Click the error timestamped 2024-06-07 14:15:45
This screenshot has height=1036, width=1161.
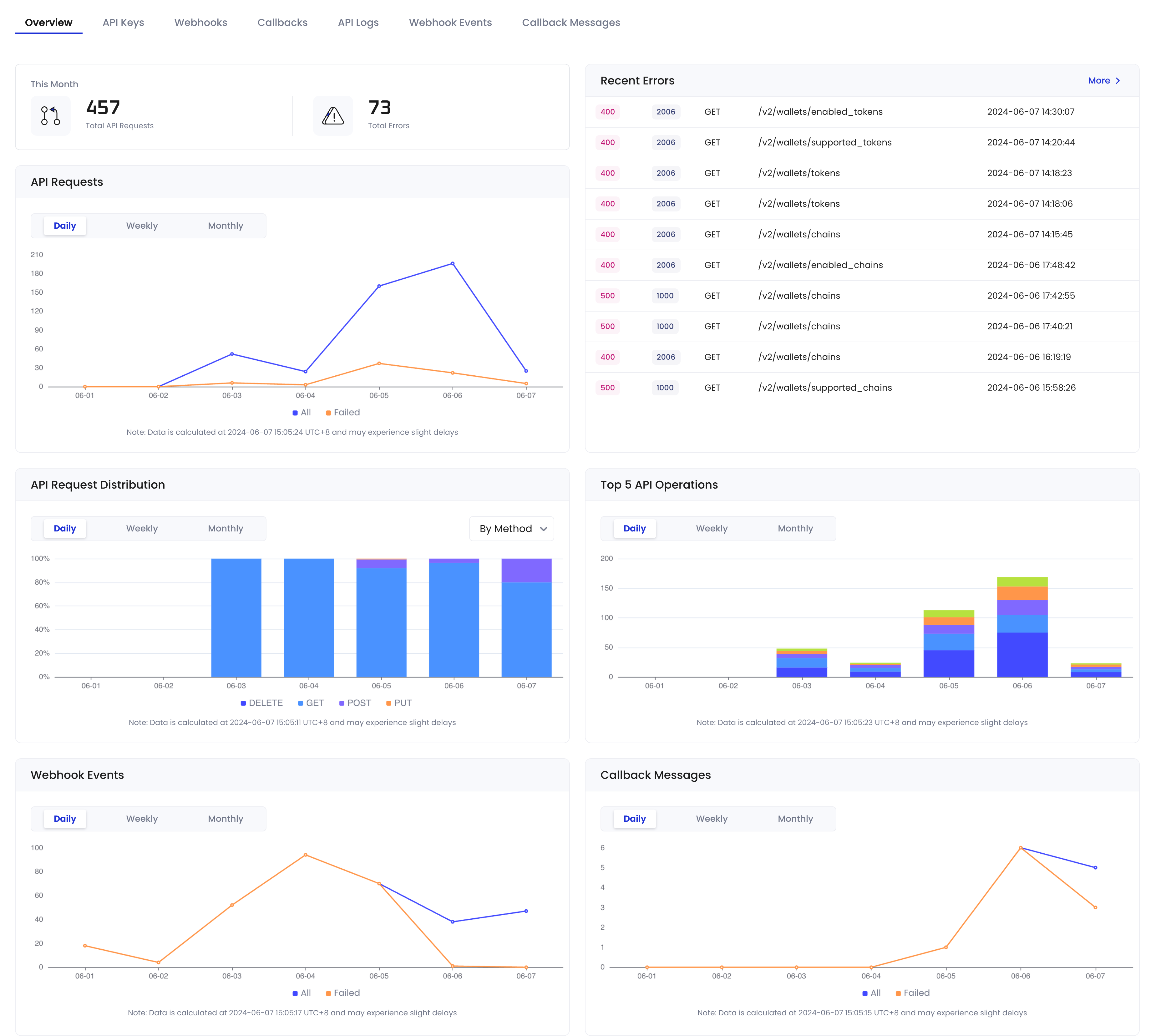coord(862,235)
